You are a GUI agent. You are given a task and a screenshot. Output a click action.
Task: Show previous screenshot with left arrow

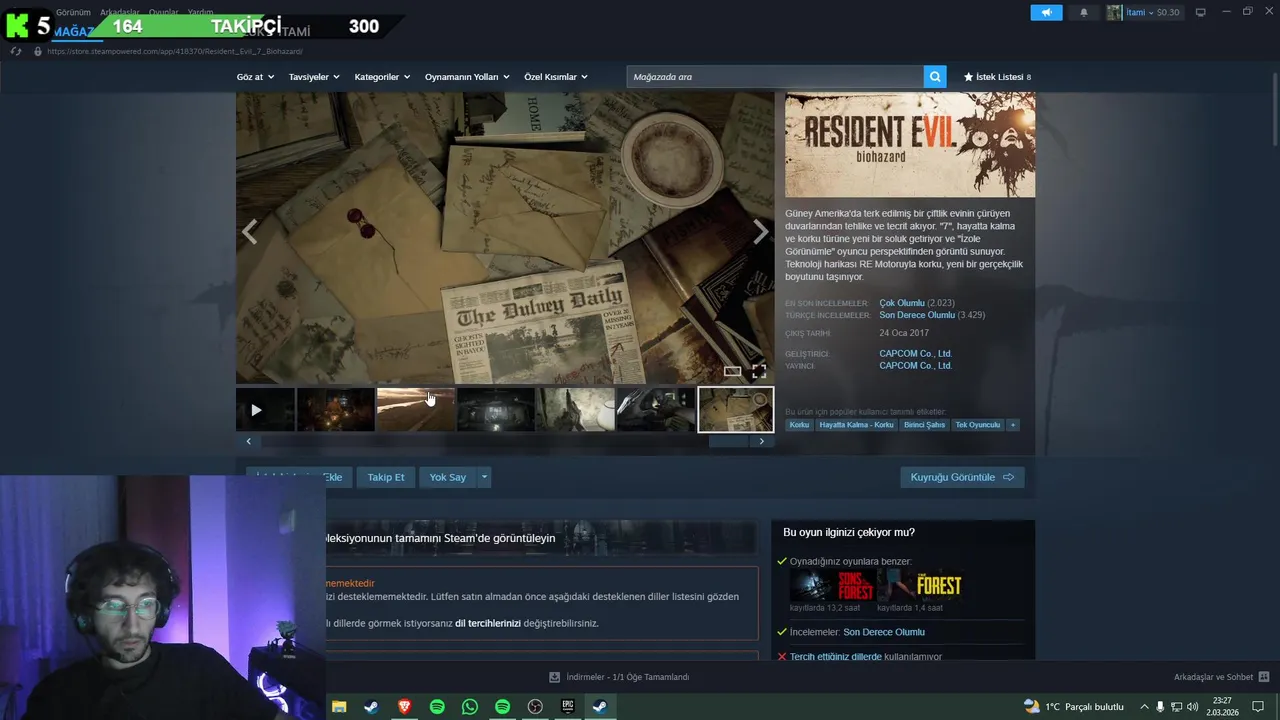click(249, 232)
